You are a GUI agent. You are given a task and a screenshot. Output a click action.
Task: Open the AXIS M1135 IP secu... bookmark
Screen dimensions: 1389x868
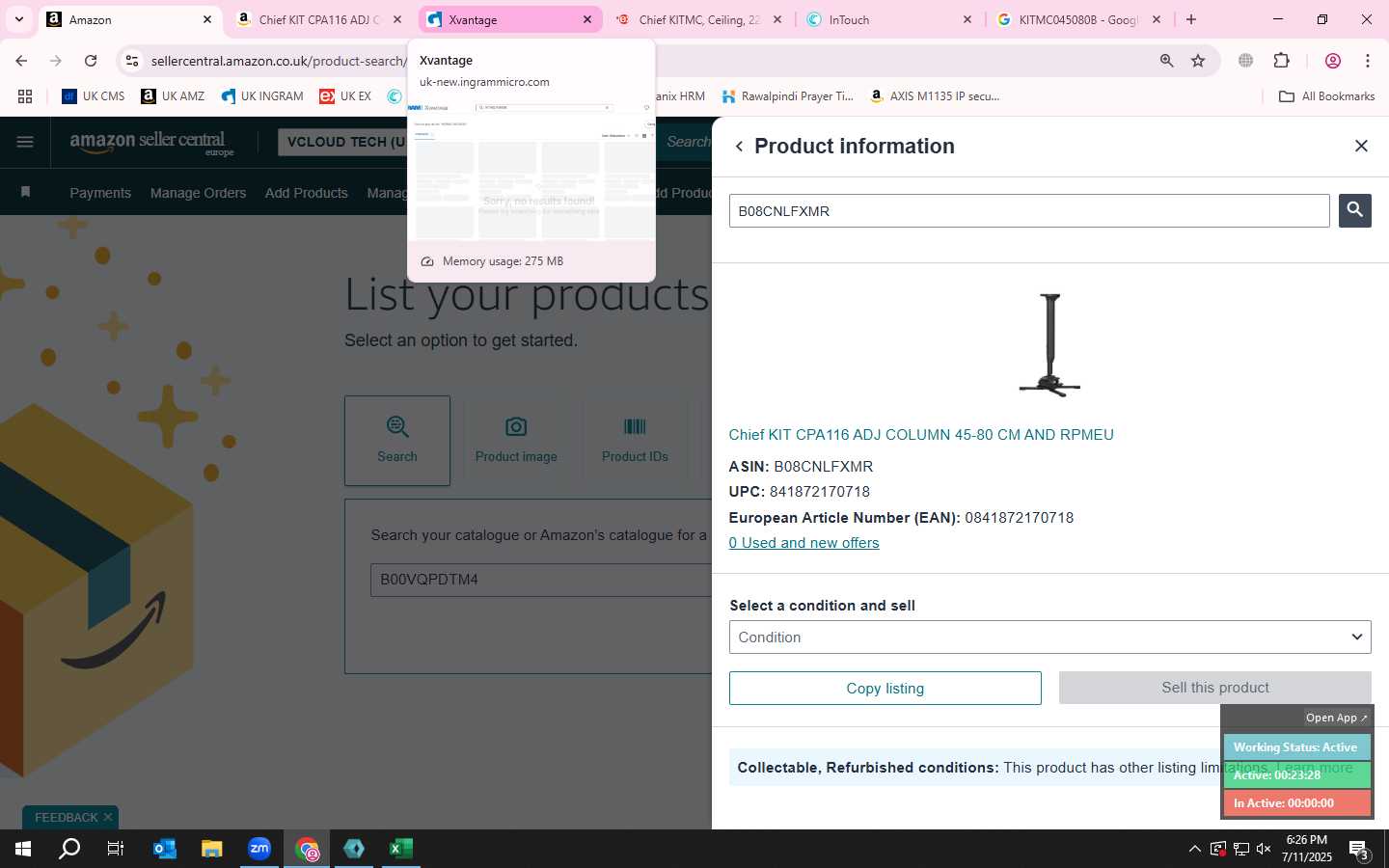(935, 96)
